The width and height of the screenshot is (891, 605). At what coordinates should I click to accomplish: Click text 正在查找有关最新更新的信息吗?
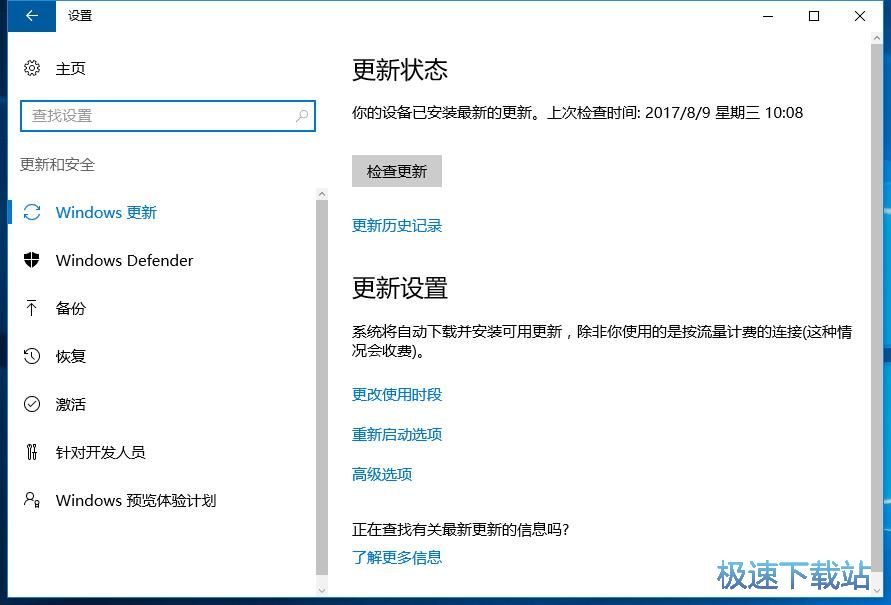pyautogui.click(x=460, y=529)
